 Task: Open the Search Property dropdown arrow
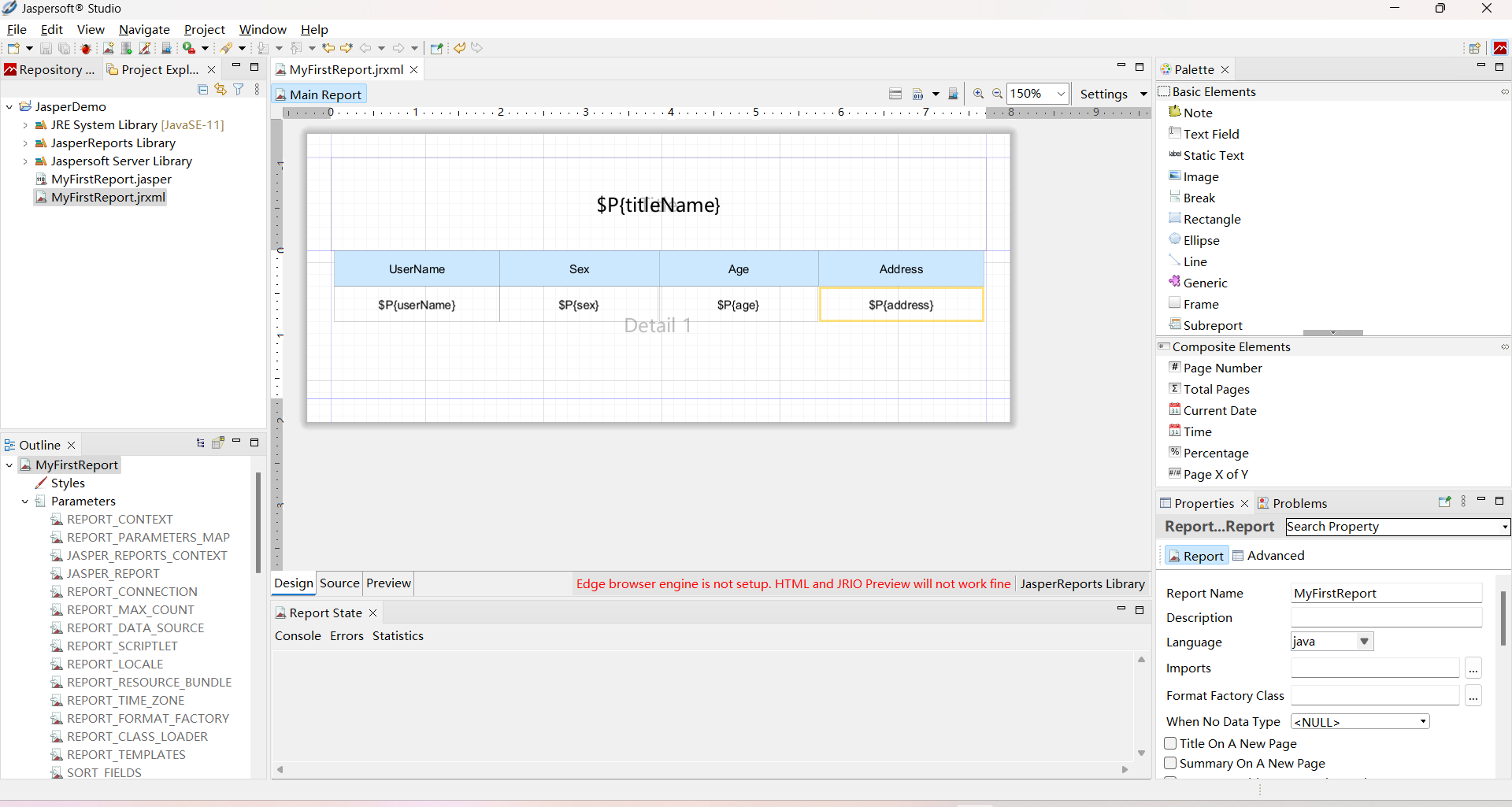1505,527
